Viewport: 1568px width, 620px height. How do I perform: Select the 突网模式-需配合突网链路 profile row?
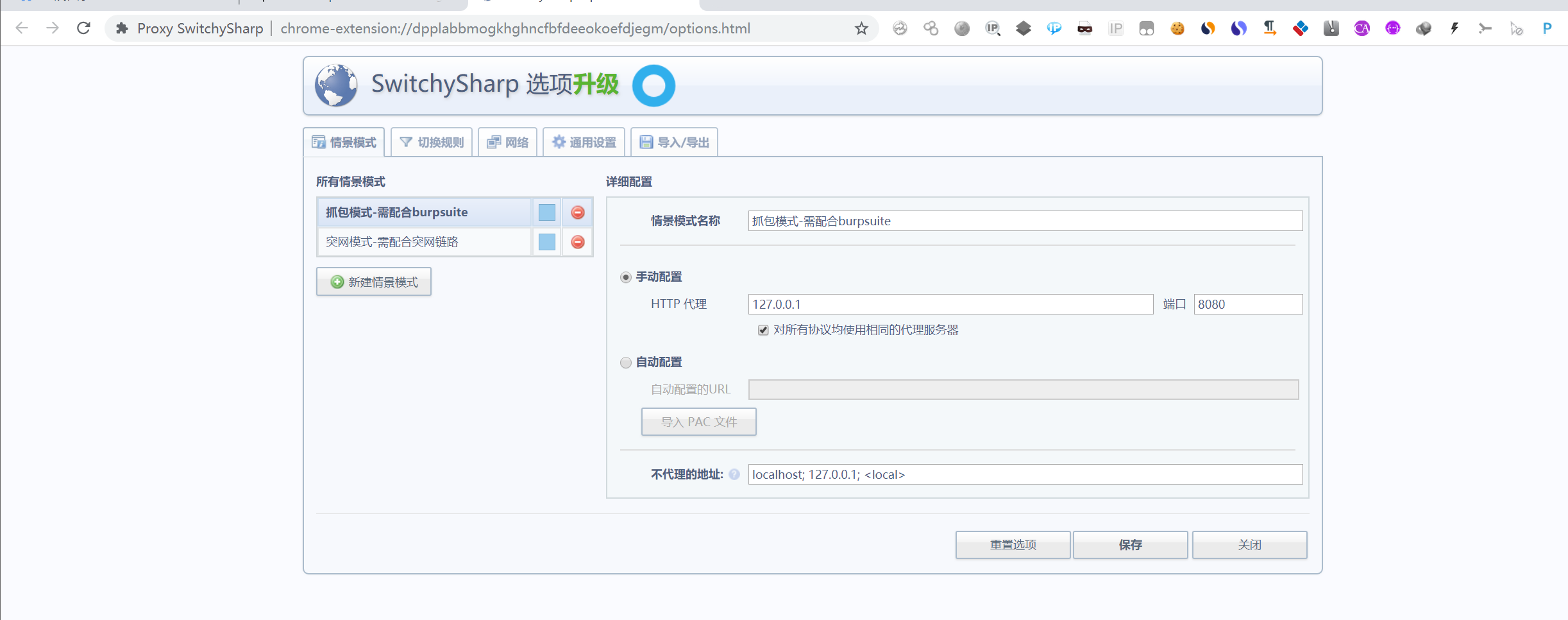click(x=425, y=242)
